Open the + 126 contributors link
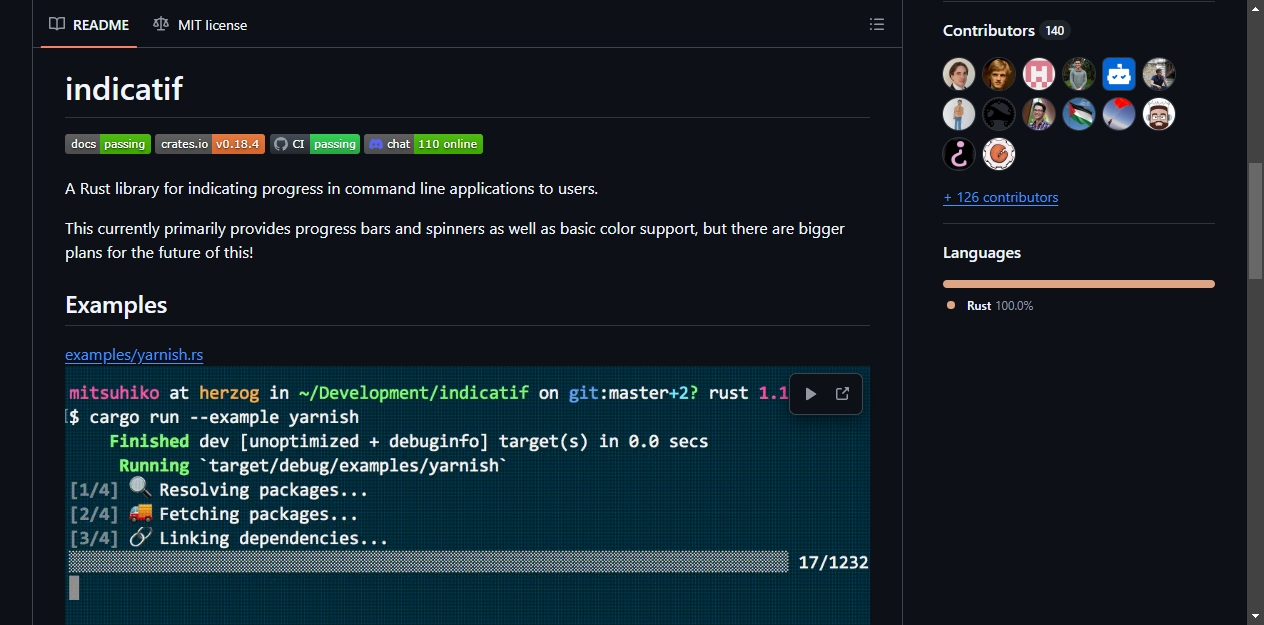 point(1000,197)
